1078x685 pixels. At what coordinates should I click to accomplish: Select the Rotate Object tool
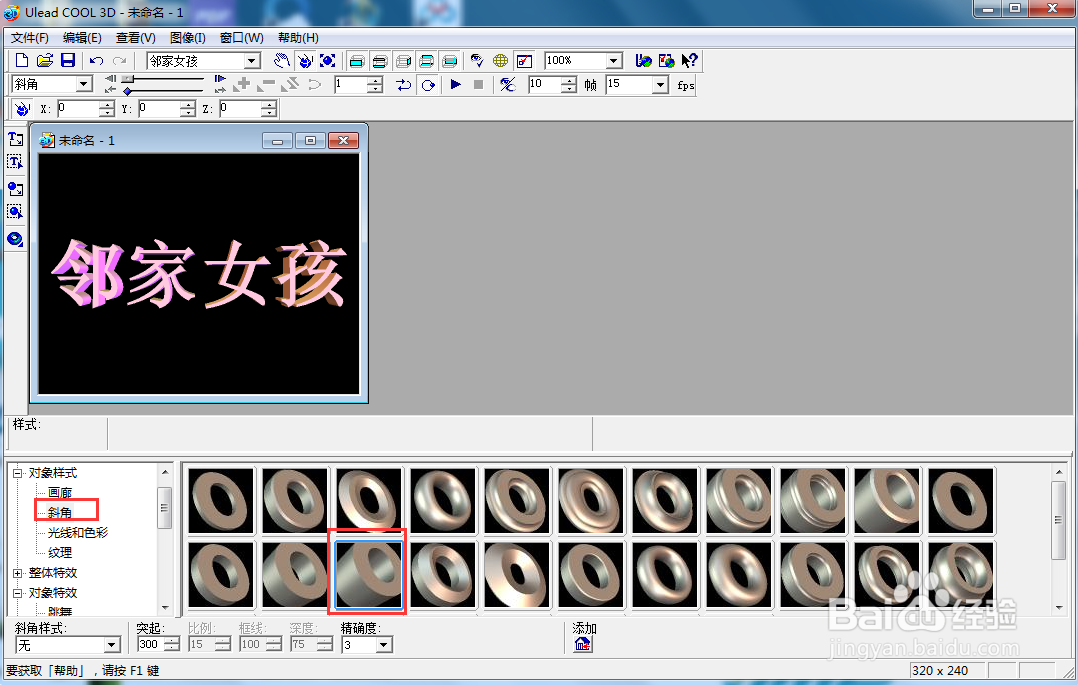305,61
